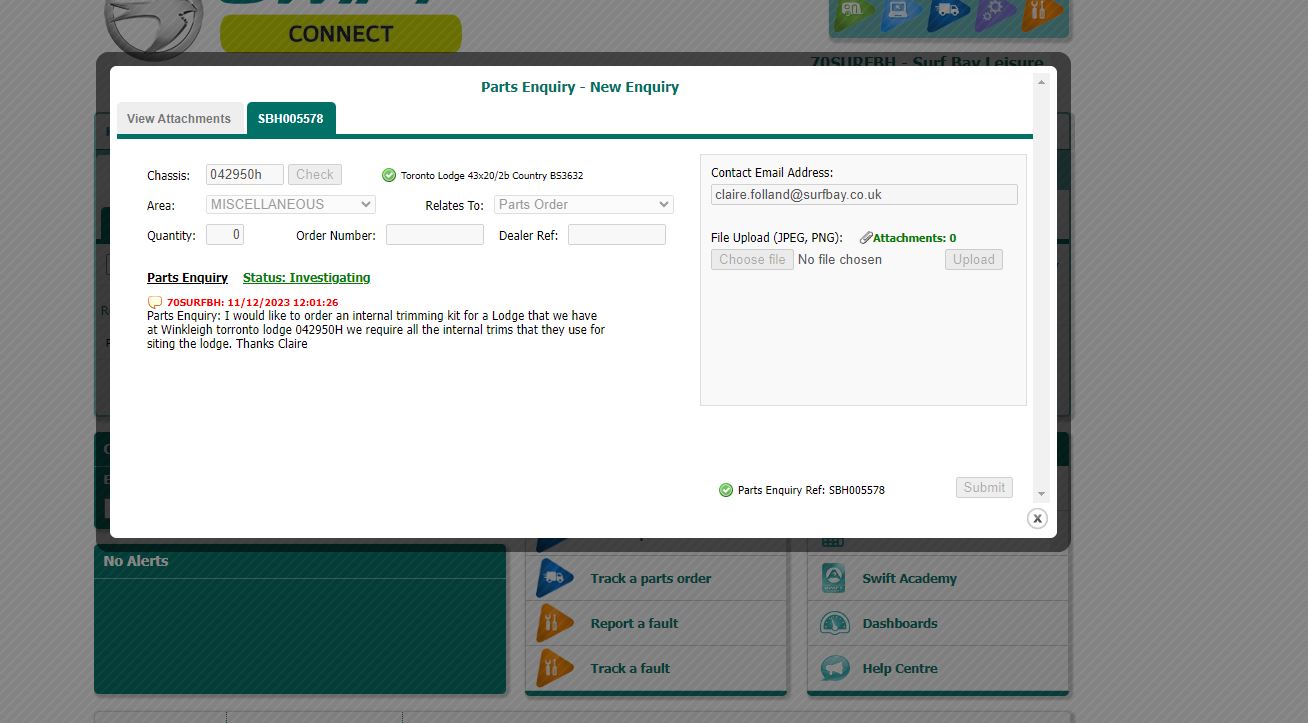Click the truck icon beside Track a parts order
This screenshot has width=1308, height=723.
[x=555, y=578]
